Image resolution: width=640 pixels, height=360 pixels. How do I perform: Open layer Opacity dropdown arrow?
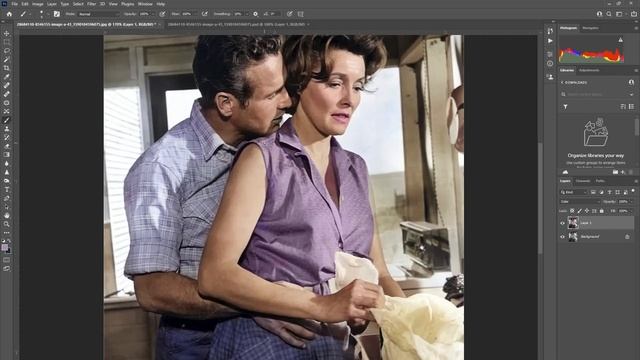tap(632, 202)
